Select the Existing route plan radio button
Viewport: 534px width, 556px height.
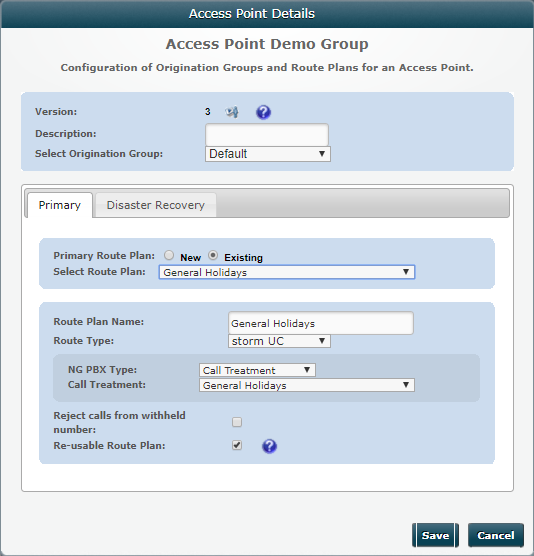pos(213,255)
